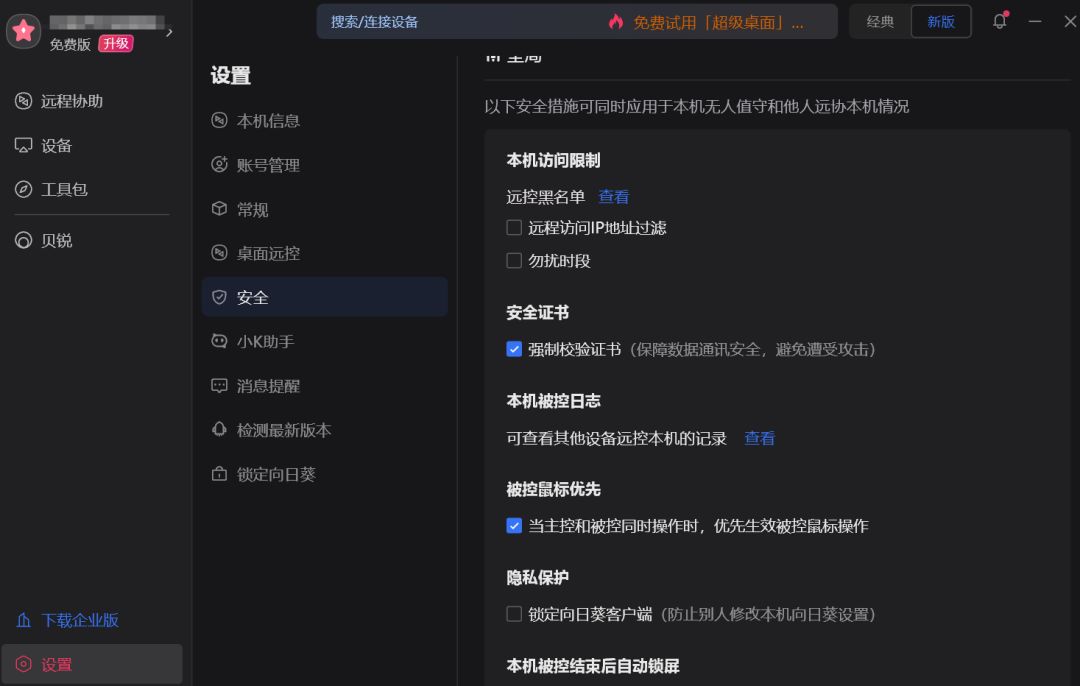1080x686 pixels.
Task: Click the 工具包 compass icon
Action: pos(23,189)
